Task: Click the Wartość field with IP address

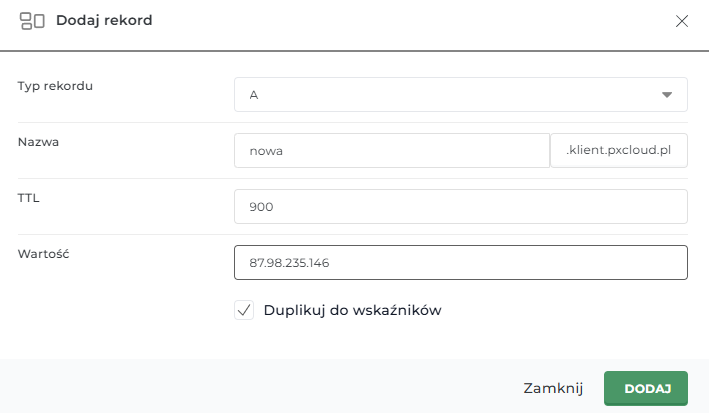Action: pyautogui.click(x=460, y=263)
